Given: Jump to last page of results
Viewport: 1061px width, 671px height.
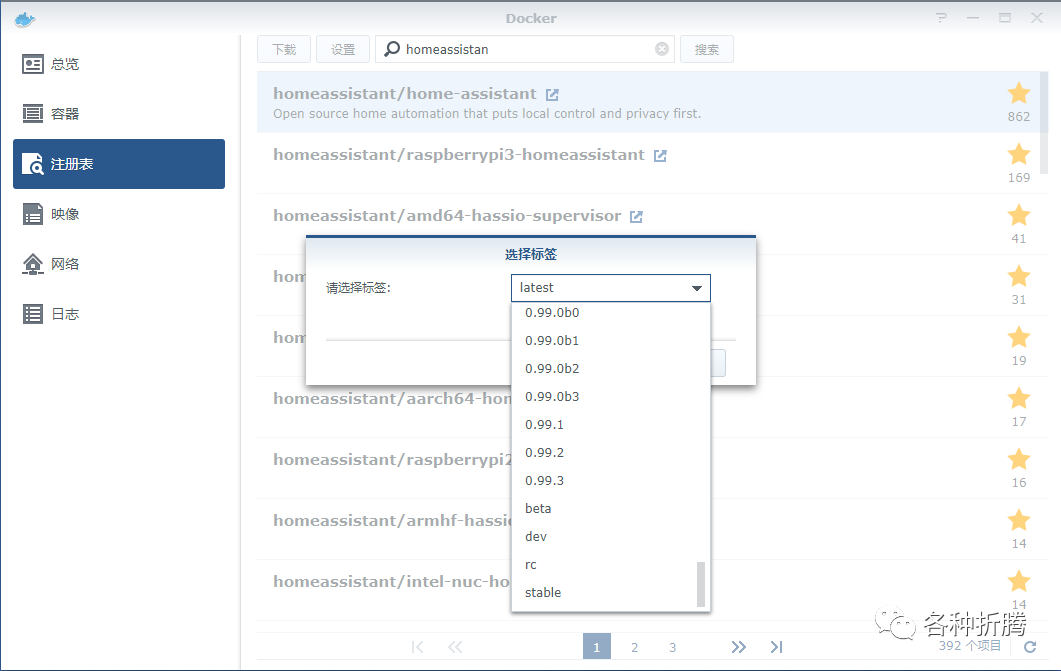Looking at the screenshot, I should [776, 647].
